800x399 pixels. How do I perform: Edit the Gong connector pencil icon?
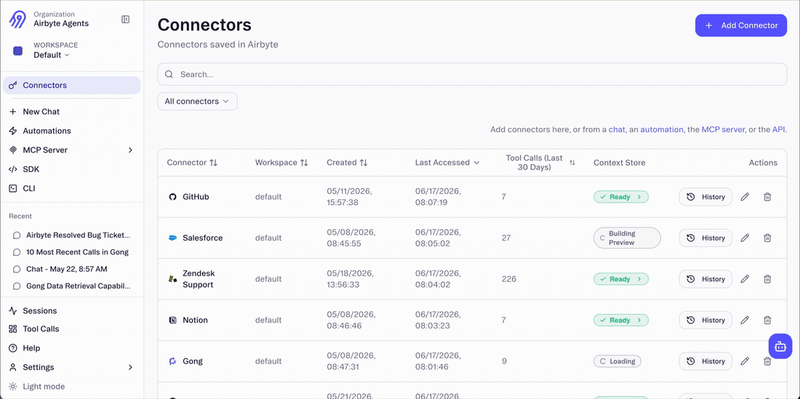[x=745, y=361]
